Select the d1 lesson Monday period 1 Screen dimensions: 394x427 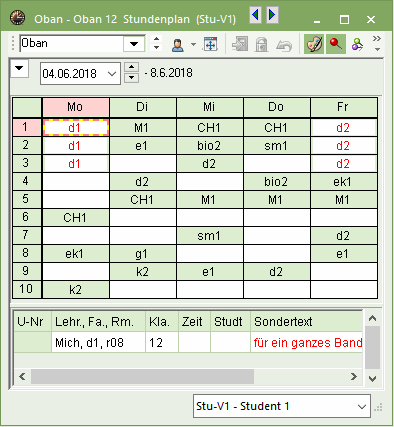click(76, 128)
